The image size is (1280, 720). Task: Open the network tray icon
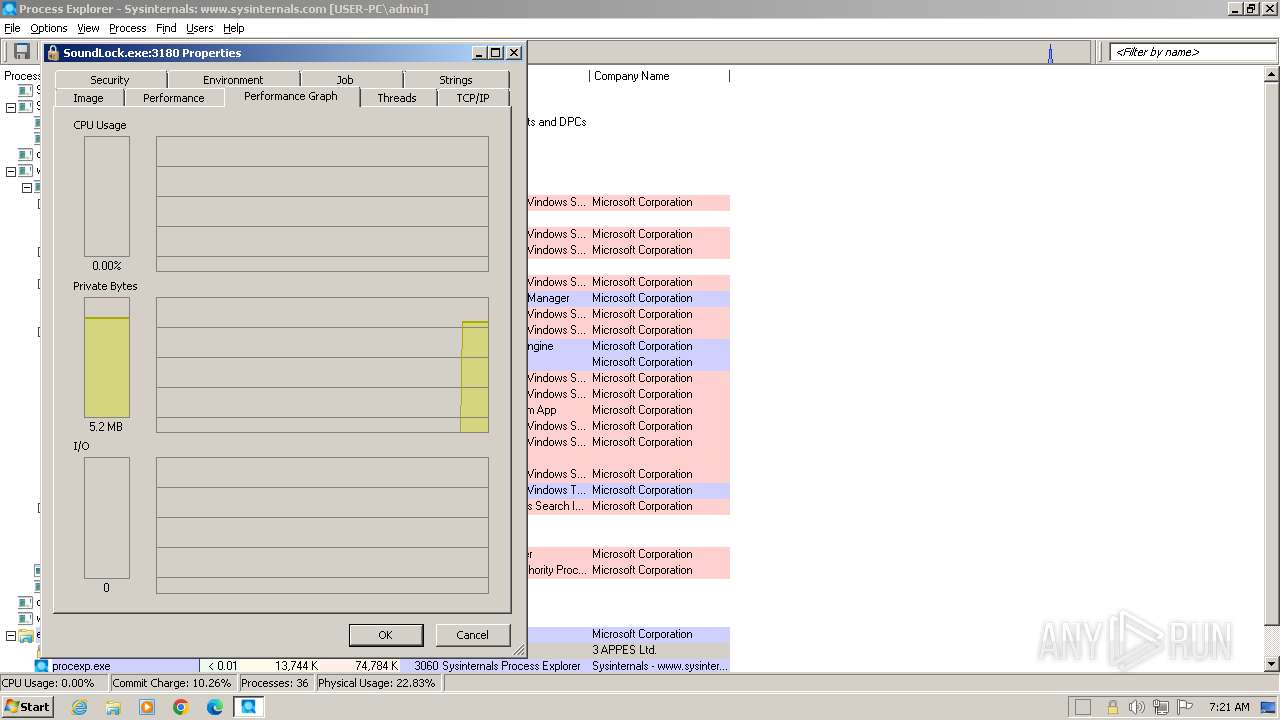point(1160,707)
